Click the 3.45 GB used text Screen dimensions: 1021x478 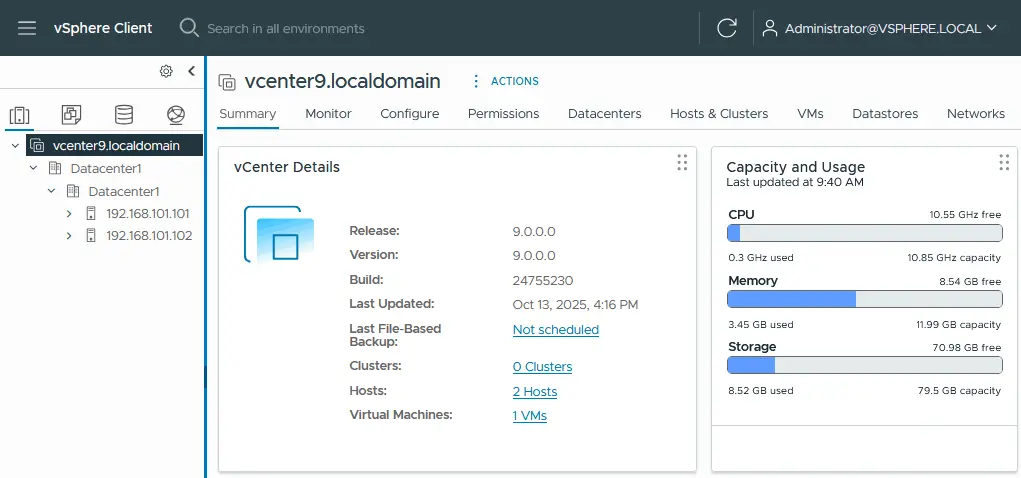coord(761,324)
